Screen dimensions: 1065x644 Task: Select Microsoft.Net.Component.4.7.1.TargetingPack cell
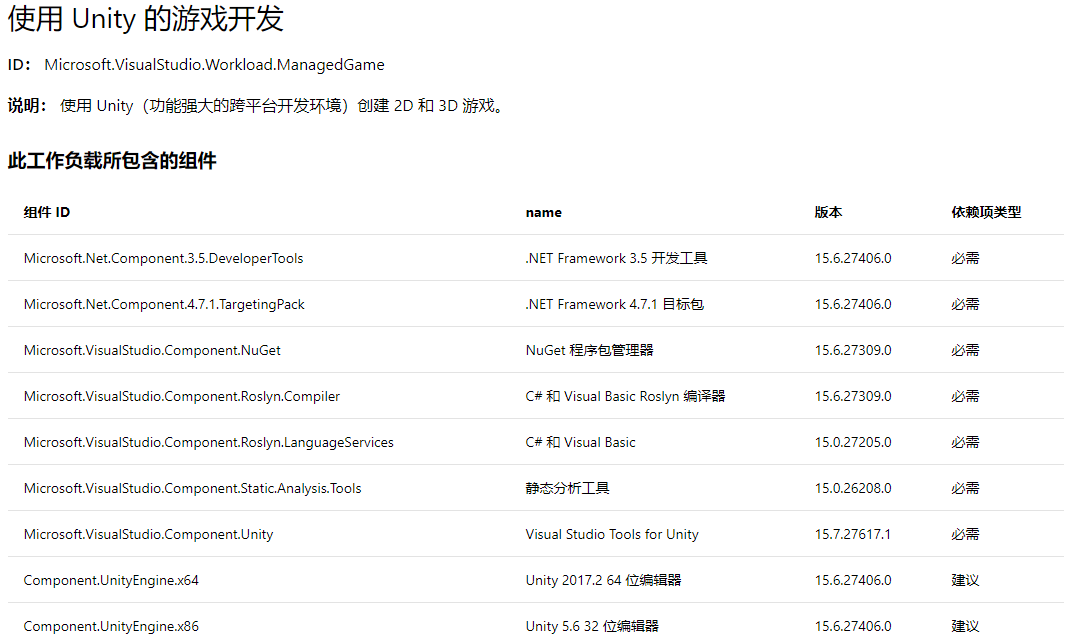coord(164,304)
